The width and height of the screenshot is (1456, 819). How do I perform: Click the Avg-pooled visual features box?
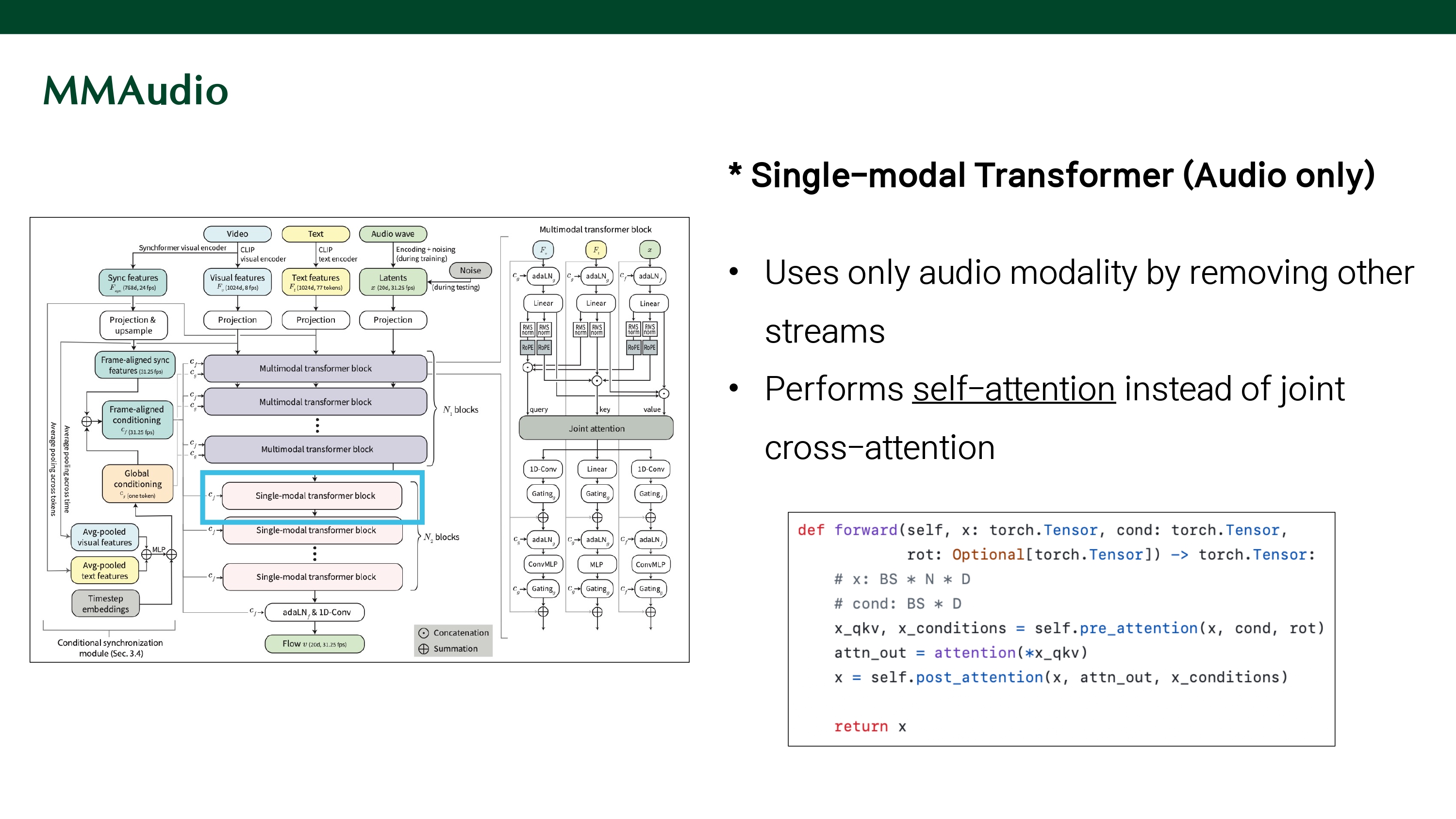(104, 537)
